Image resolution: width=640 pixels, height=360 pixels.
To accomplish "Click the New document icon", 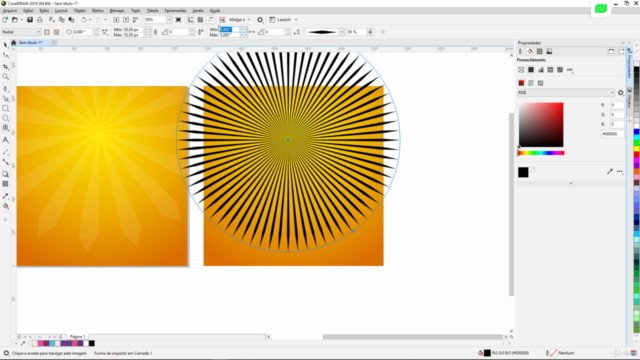I will click(x=5, y=20).
